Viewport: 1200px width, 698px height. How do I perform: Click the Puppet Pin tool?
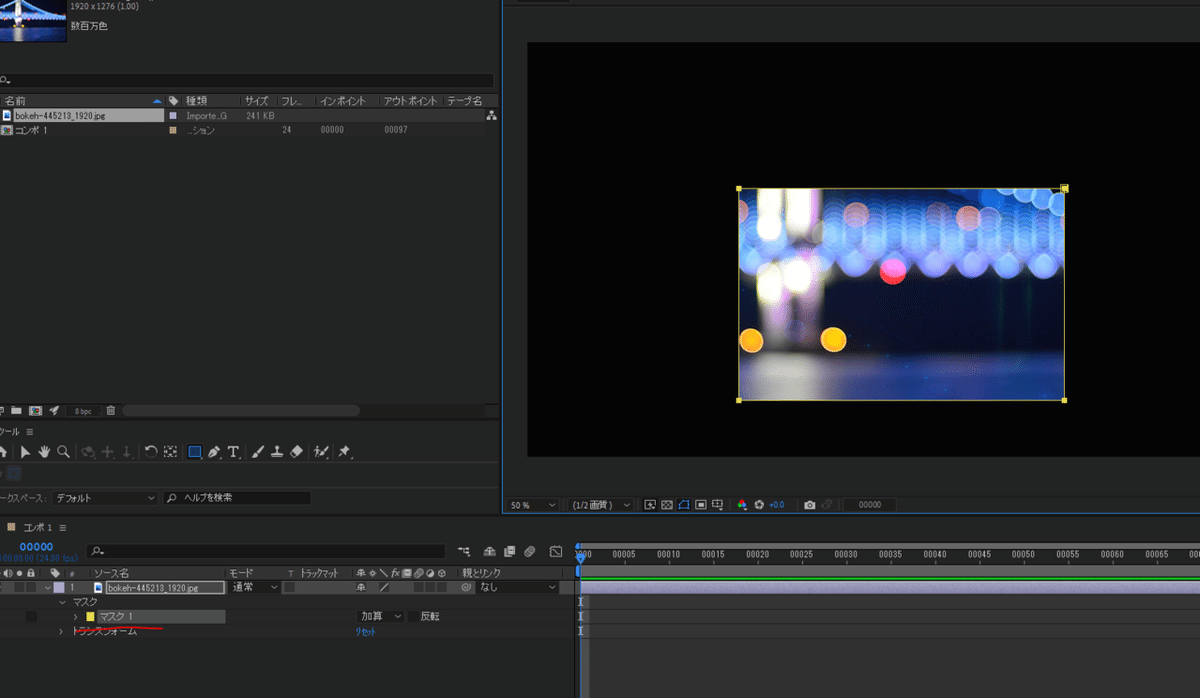tap(344, 452)
